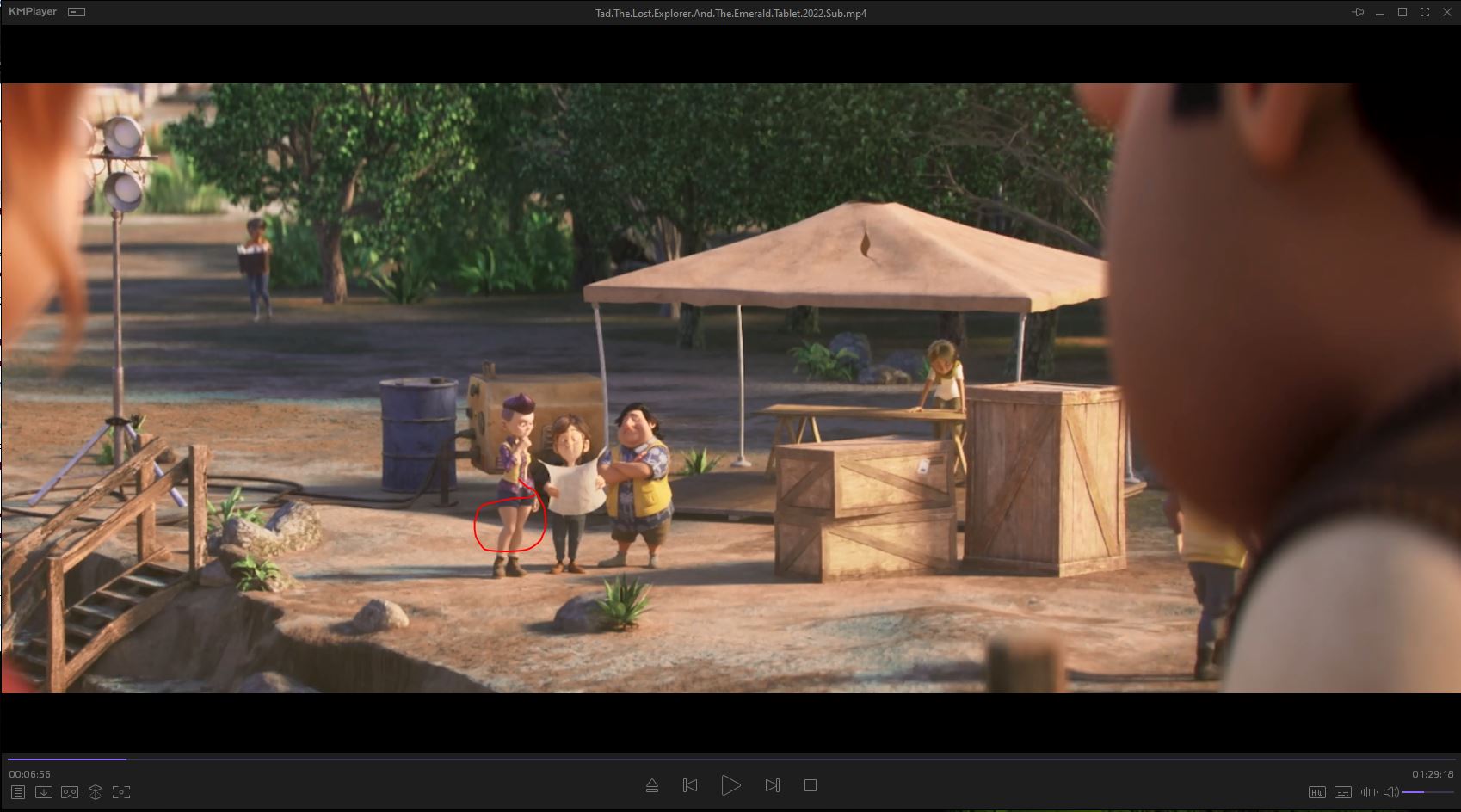
Task: Open the audio waveform equalizer icon
Action: click(x=1368, y=792)
